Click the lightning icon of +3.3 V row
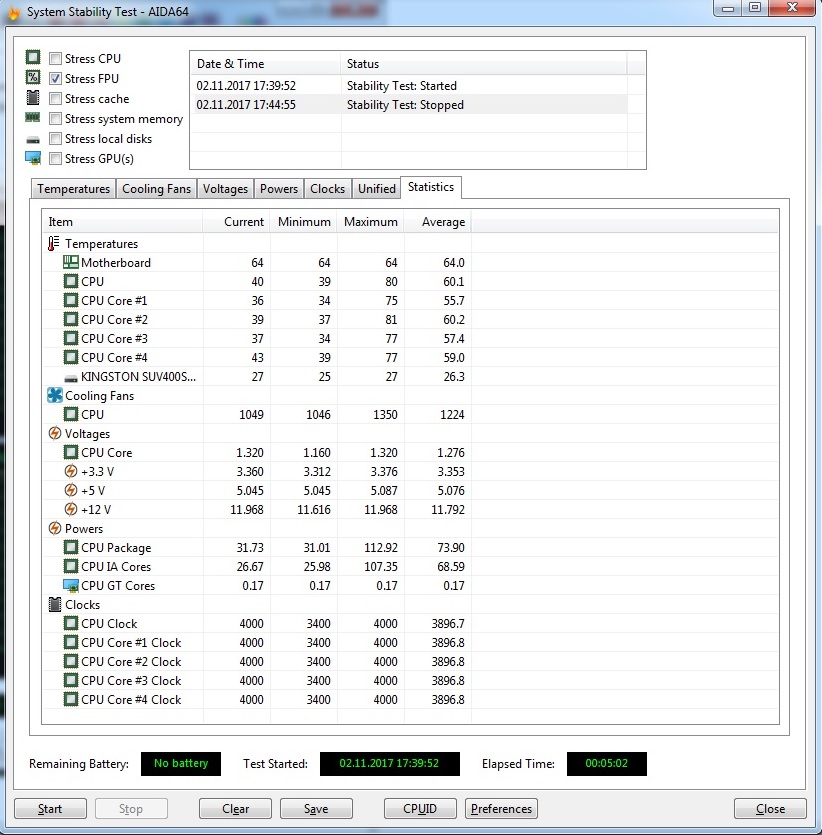This screenshot has height=835, width=822. (x=71, y=471)
